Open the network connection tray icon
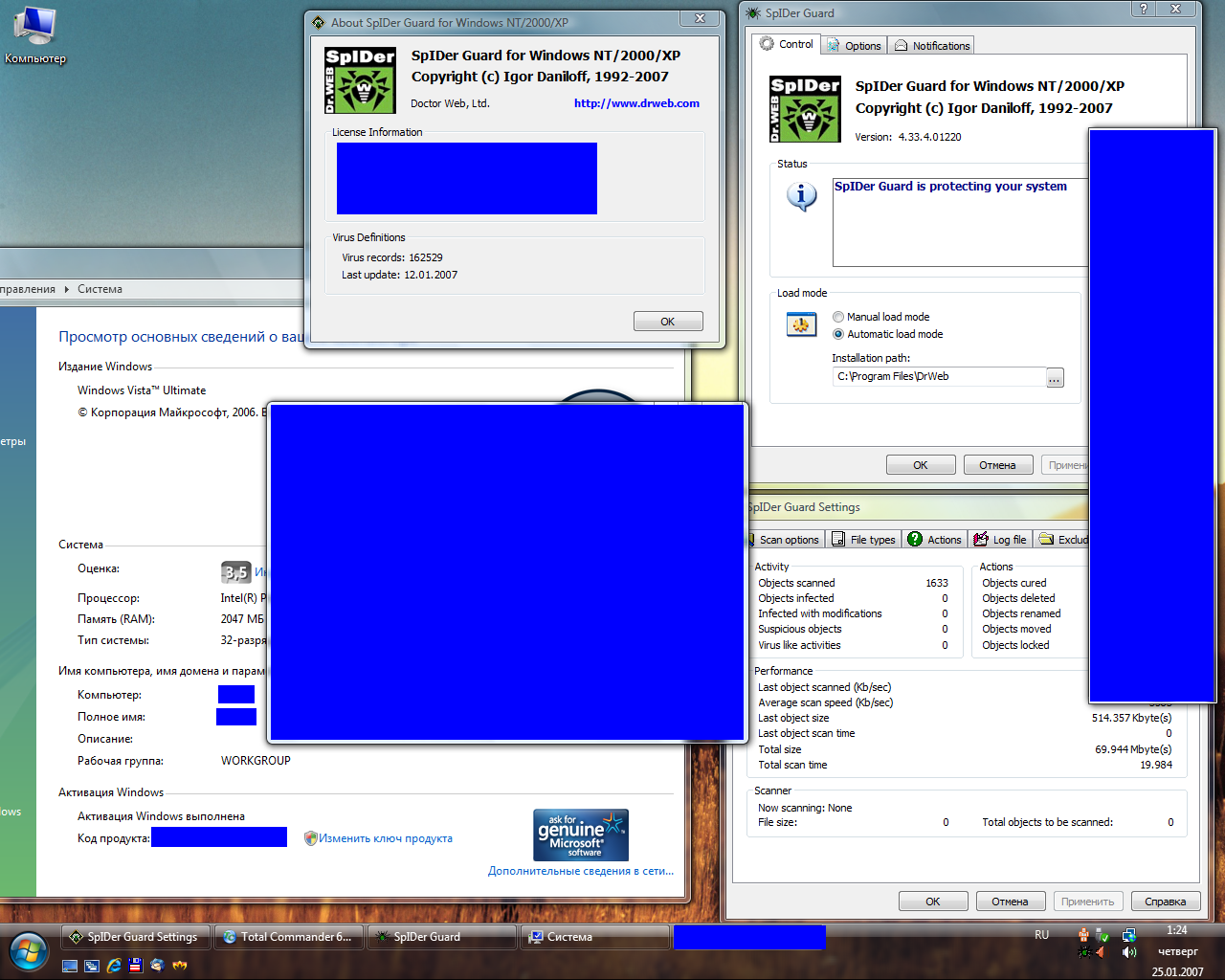1225x980 pixels. click(x=1129, y=935)
